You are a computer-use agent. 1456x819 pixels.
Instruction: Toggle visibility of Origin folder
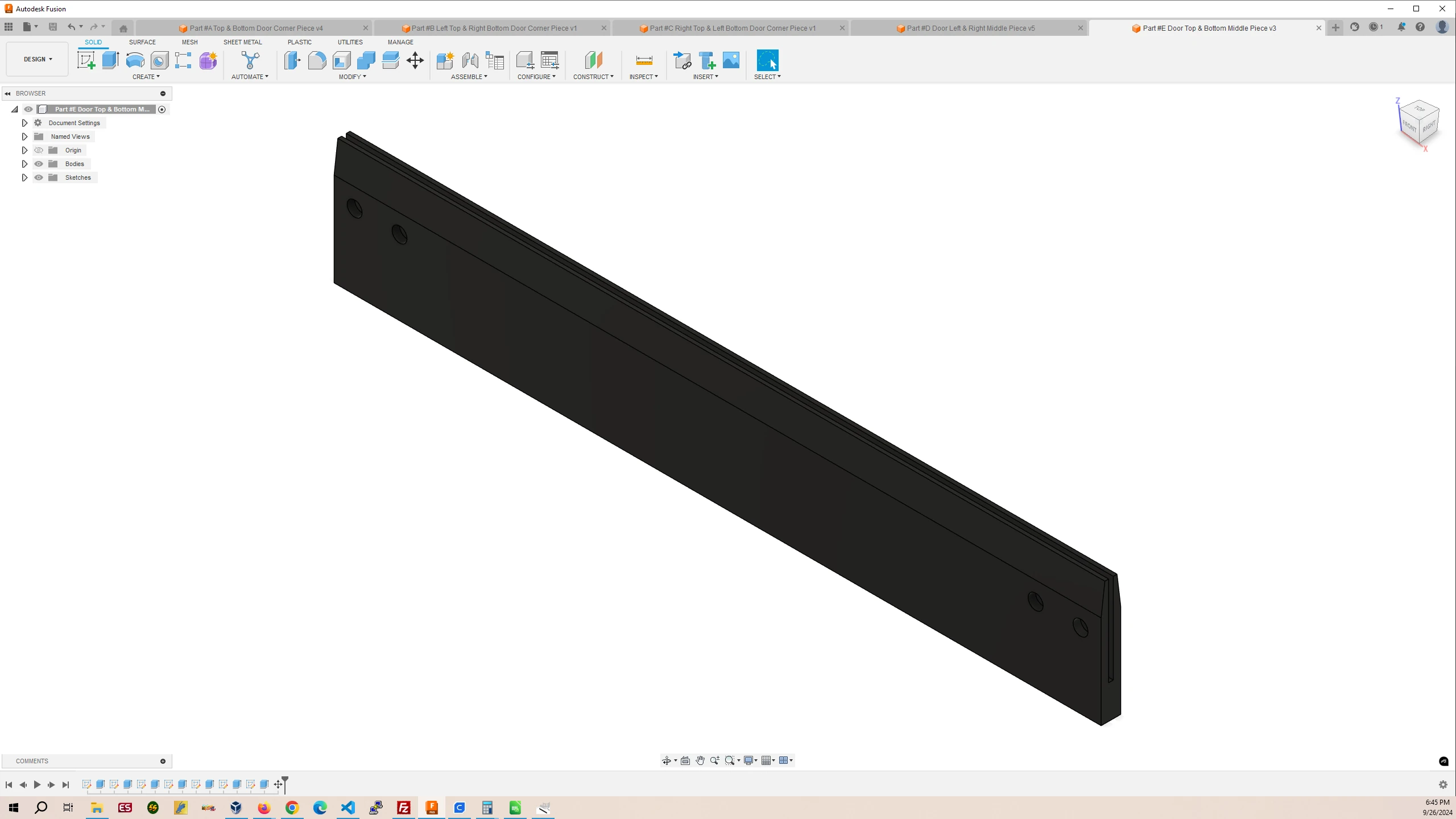coord(39,150)
